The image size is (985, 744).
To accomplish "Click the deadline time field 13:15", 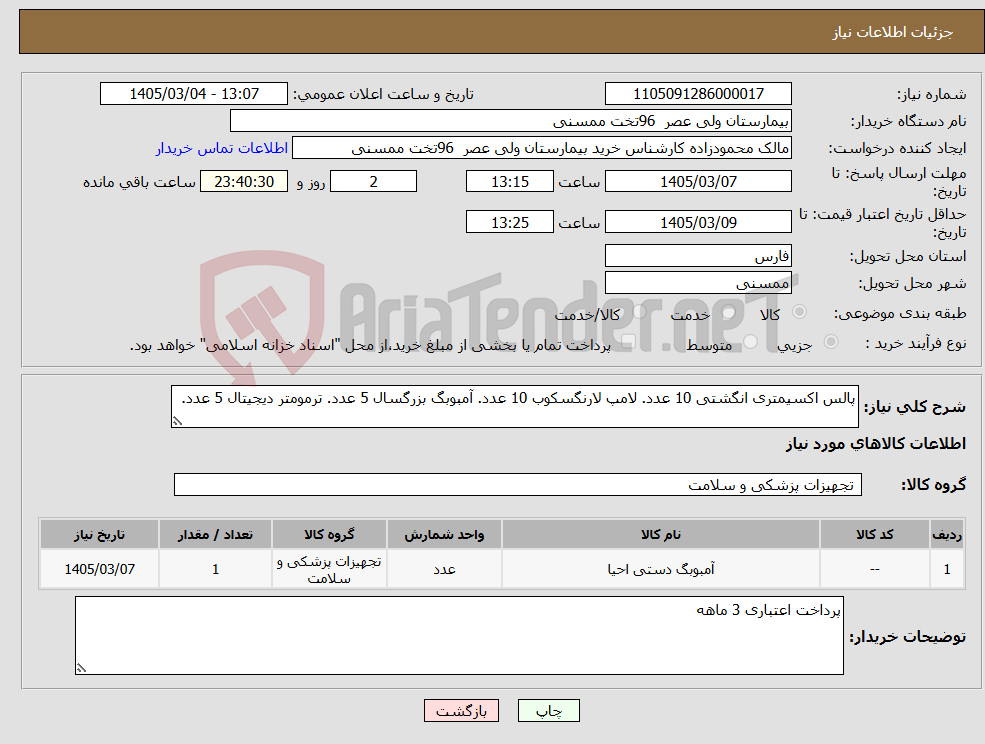I will click(x=509, y=182).
